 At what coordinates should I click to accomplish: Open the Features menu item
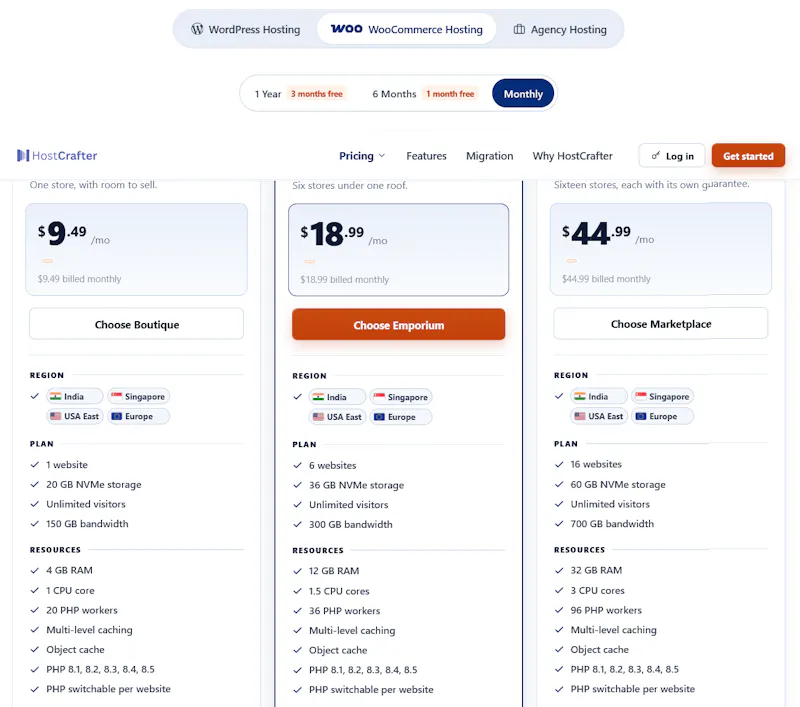426,156
